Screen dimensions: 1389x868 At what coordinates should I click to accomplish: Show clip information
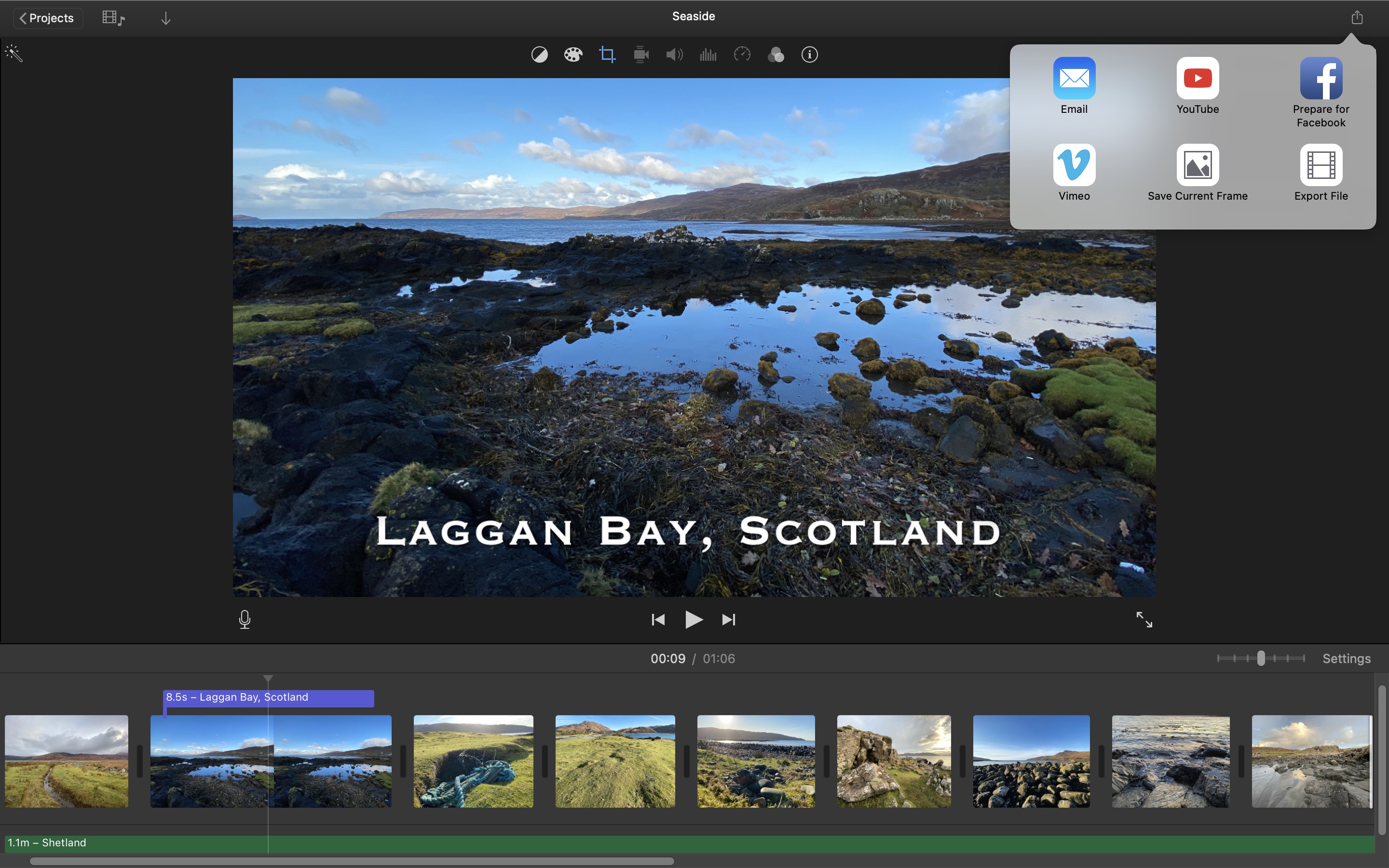pyautogui.click(x=809, y=54)
